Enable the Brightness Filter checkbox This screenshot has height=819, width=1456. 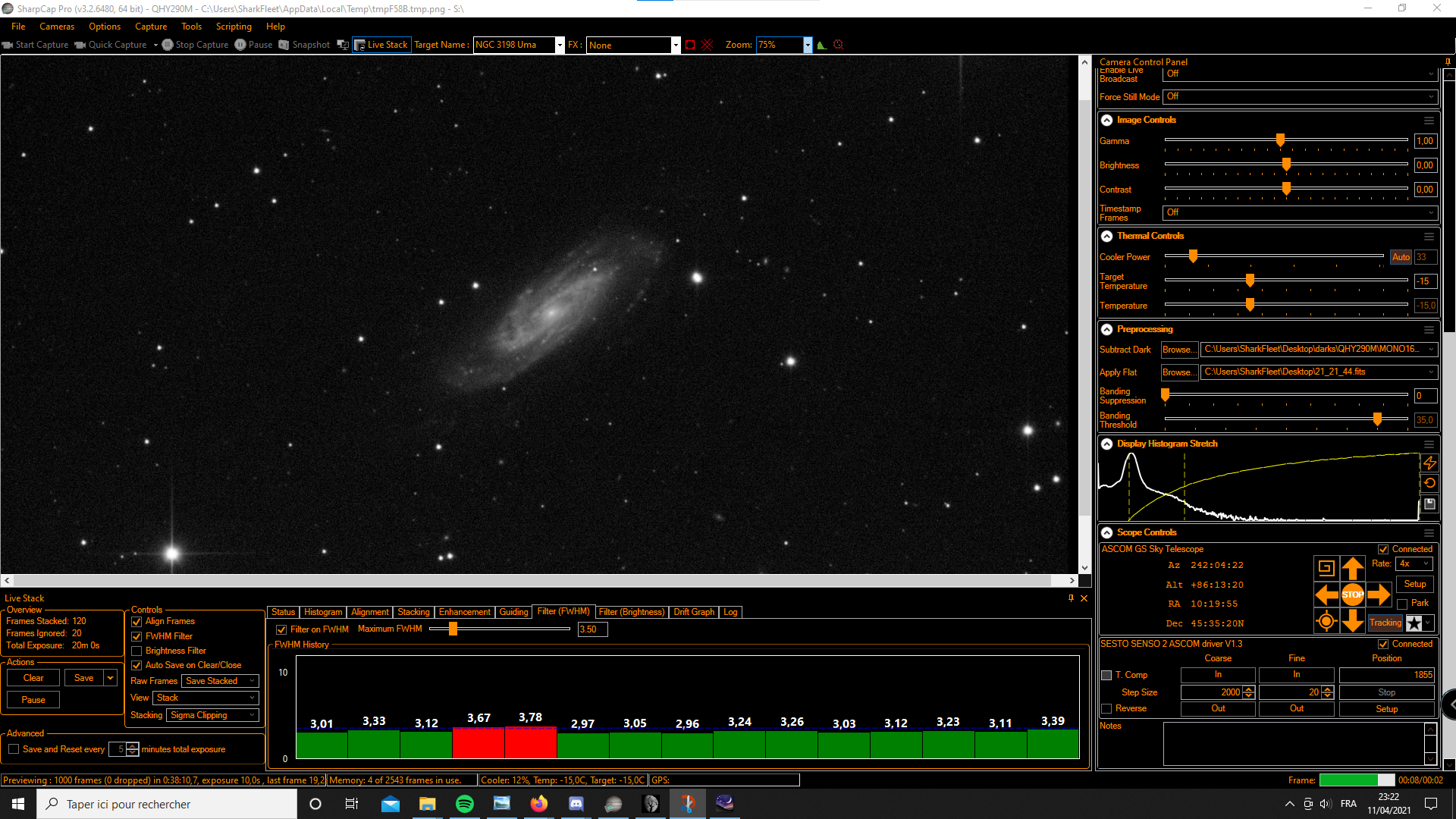coord(137,651)
